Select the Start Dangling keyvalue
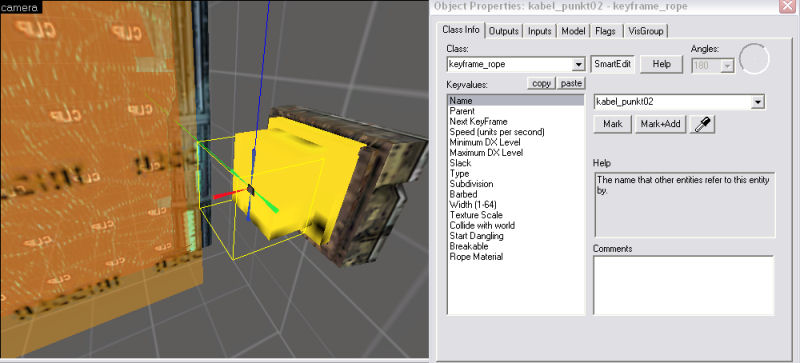The height and width of the screenshot is (363, 800). 515,236
